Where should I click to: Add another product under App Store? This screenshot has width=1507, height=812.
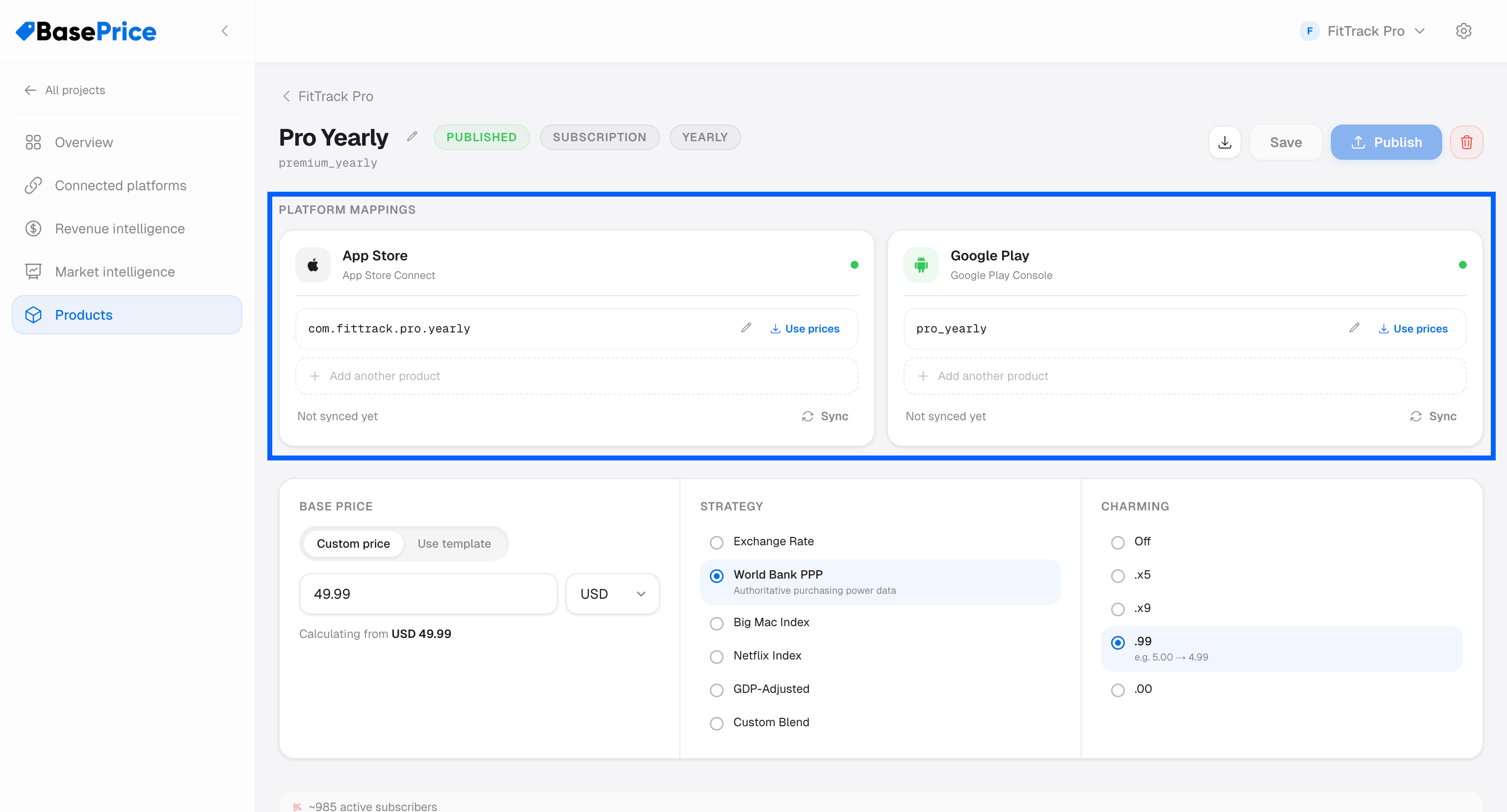point(577,376)
